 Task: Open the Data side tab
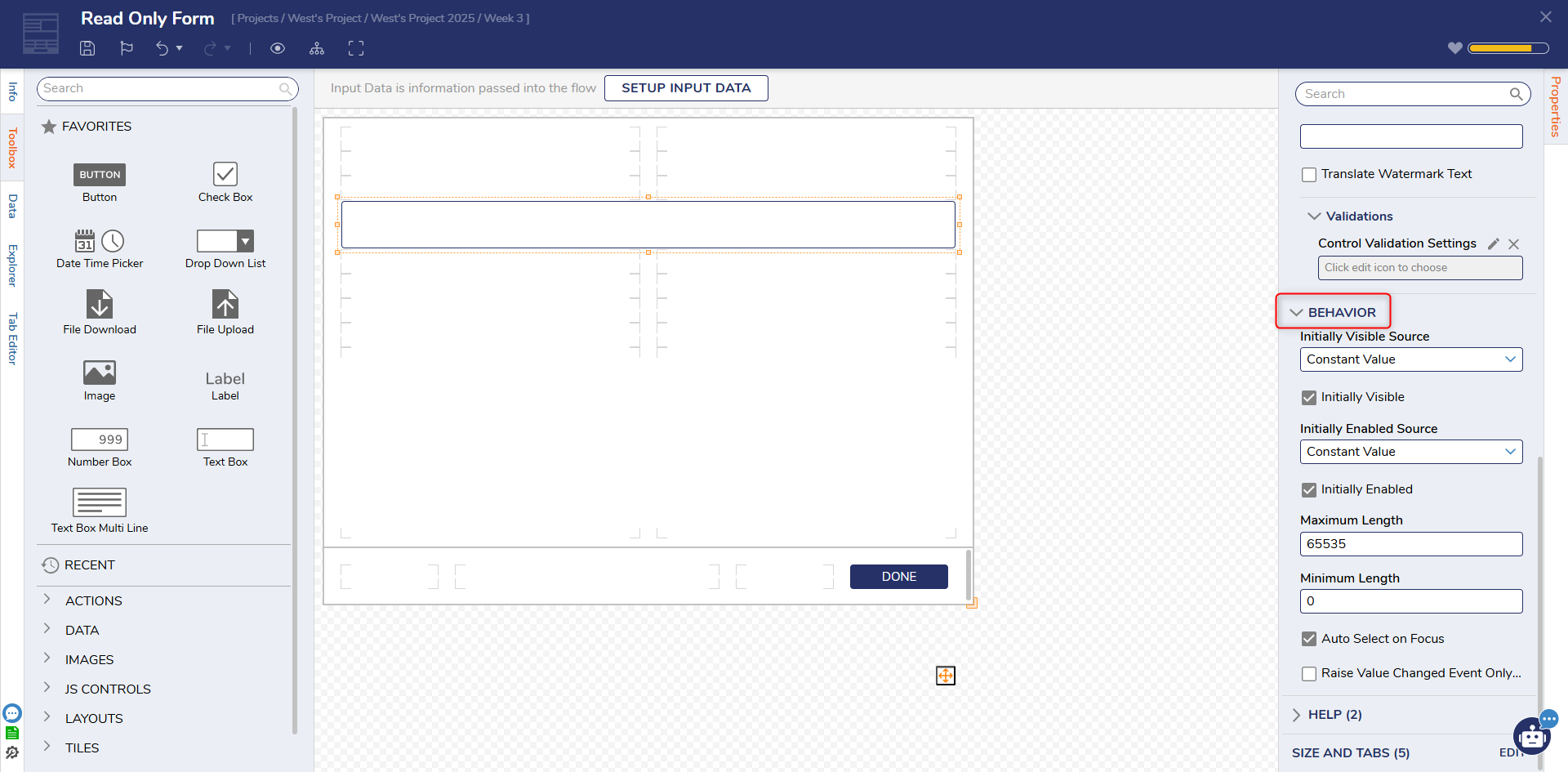point(12,206)
